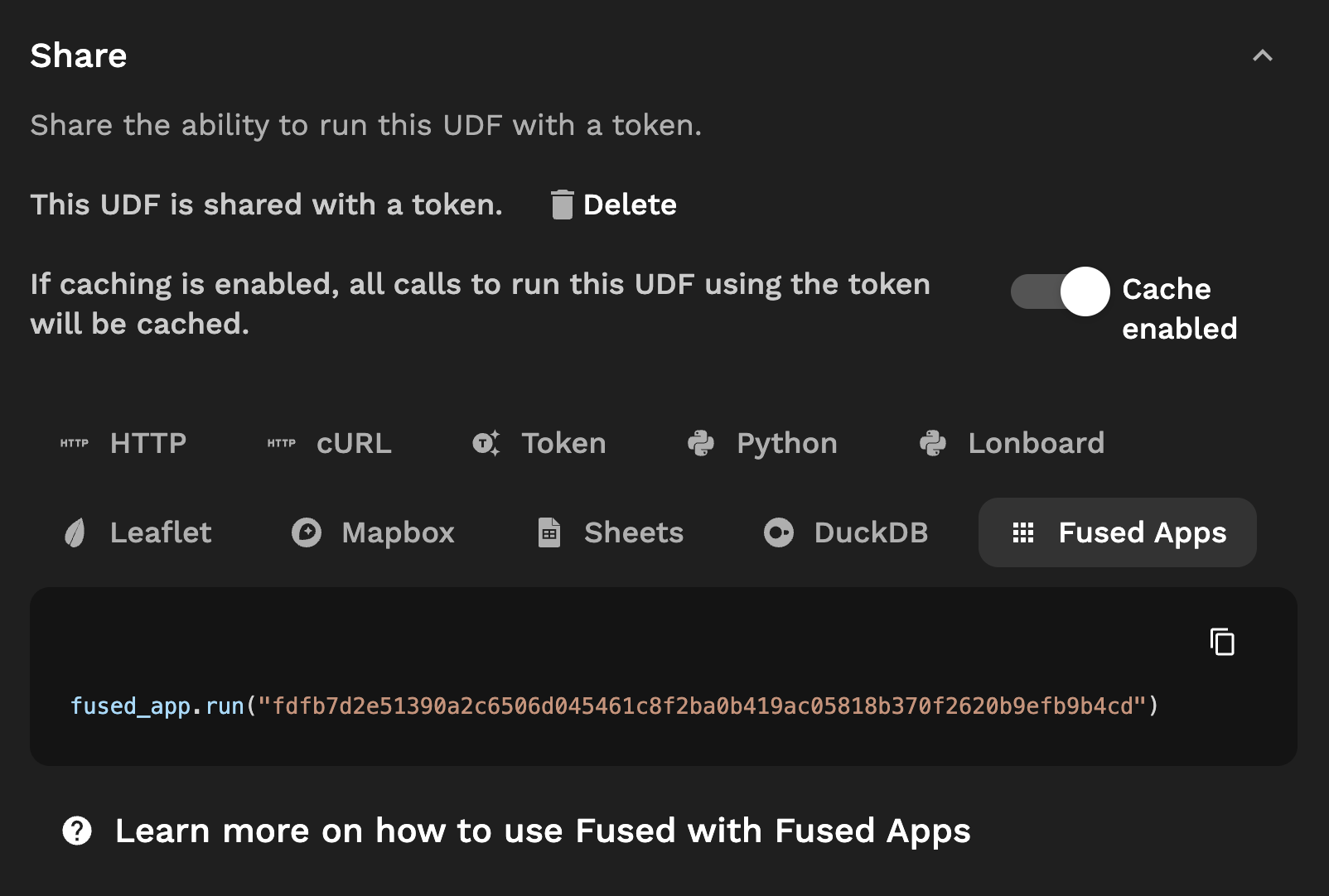Click the trash can Delete icon
The height and width of the screenshot is (896, 1329).
(x=563, y=205)
